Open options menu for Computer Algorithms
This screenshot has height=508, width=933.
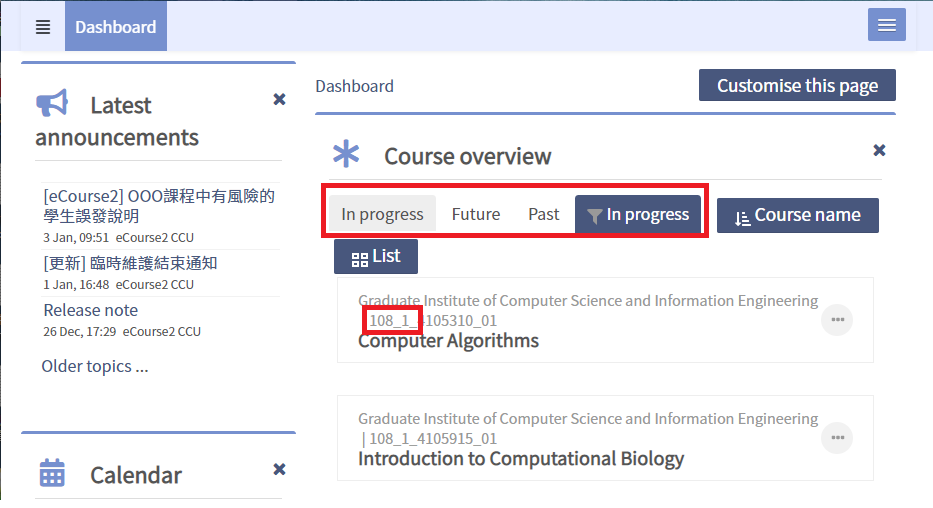click(837, 320)
